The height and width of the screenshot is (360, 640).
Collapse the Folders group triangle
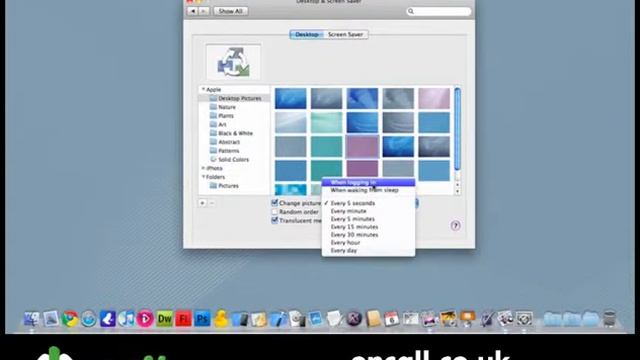click(x=203, y=177)
